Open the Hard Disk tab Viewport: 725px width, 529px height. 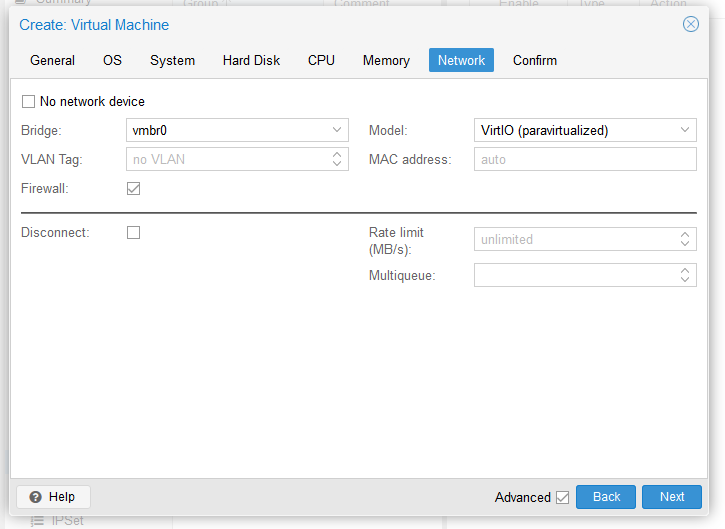point(252,60)
